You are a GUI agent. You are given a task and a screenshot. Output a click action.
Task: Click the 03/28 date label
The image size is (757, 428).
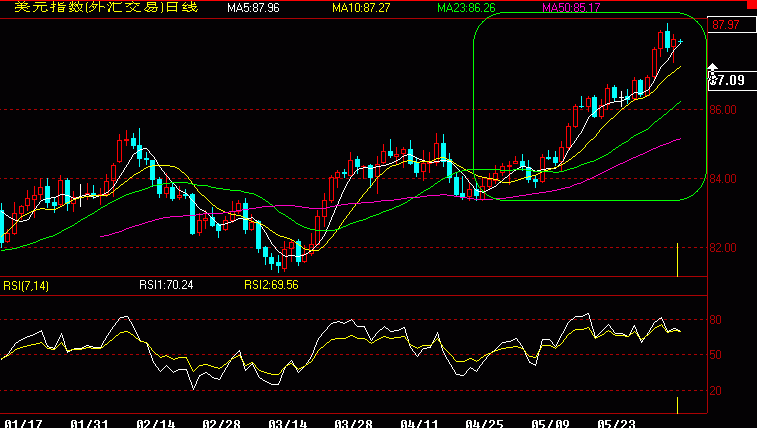coord(353,424)
